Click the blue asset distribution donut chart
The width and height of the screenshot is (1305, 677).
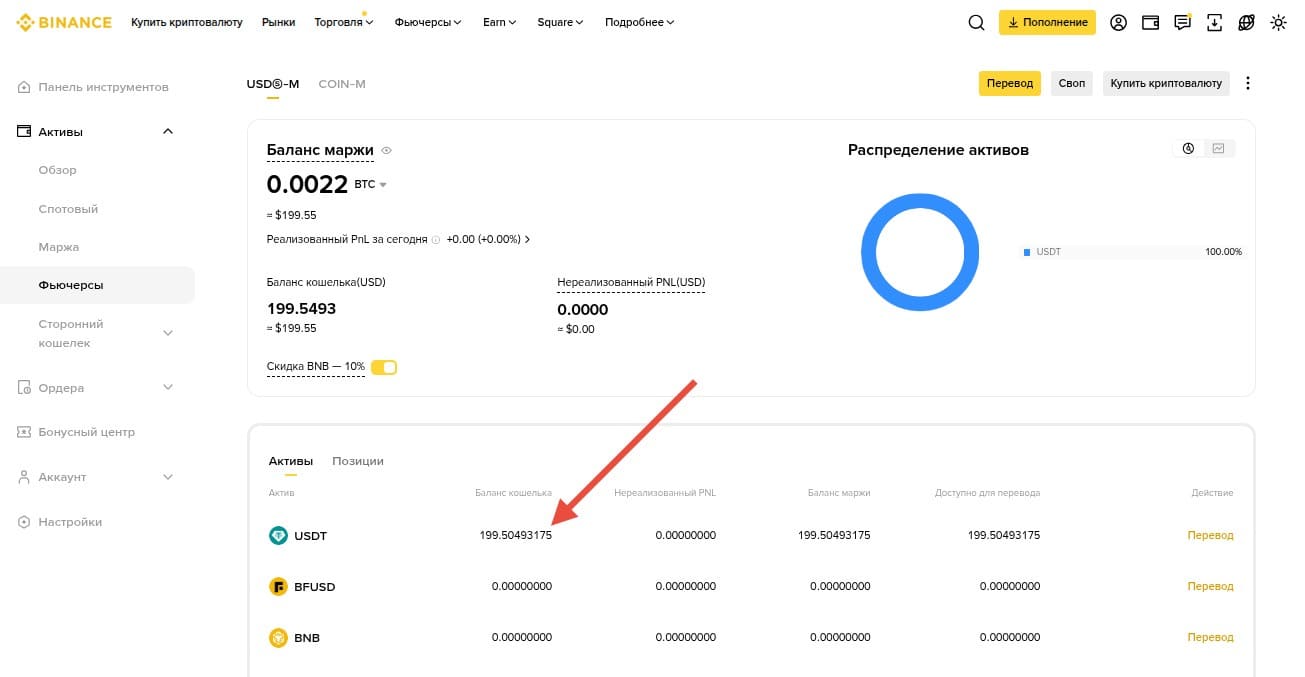(x=919, y=252)
